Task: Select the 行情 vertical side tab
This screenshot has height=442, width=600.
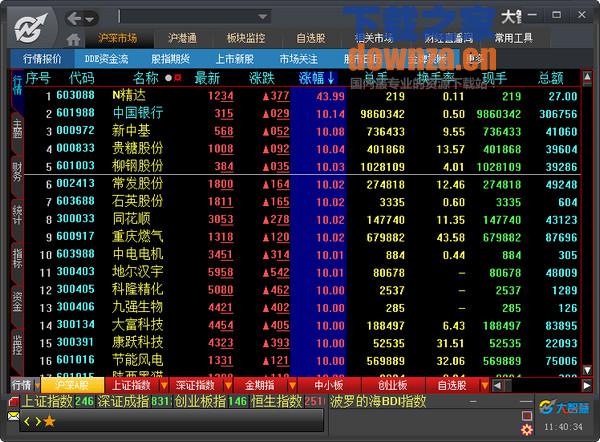Action: (17, 85)
